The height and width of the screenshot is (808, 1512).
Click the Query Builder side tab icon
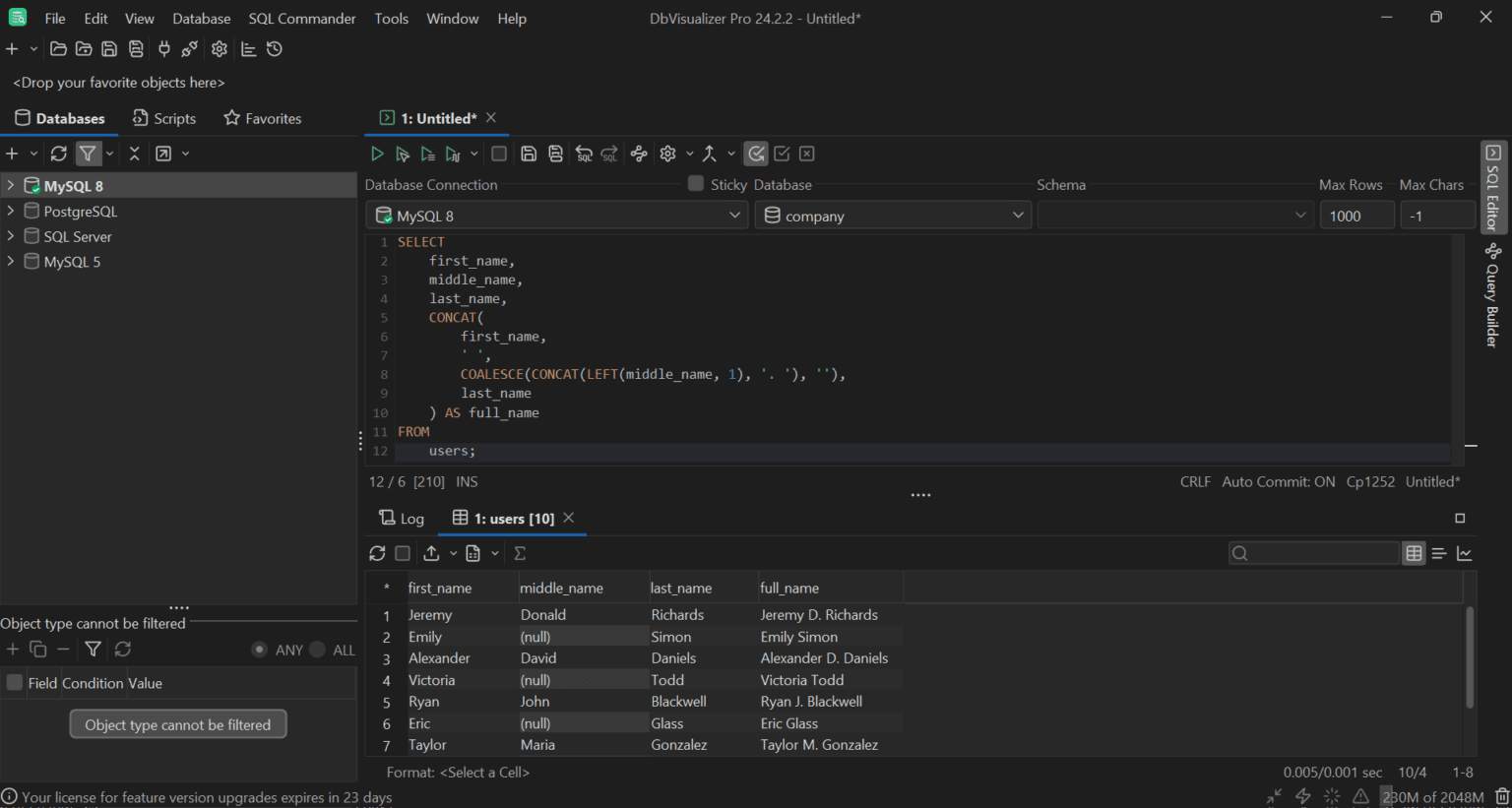point(1492,253)
